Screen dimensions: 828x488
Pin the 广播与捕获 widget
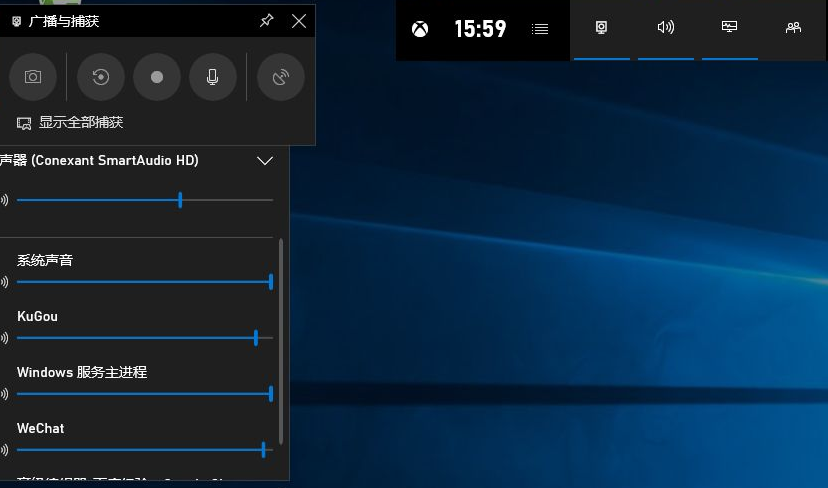[x=266, y=21]
